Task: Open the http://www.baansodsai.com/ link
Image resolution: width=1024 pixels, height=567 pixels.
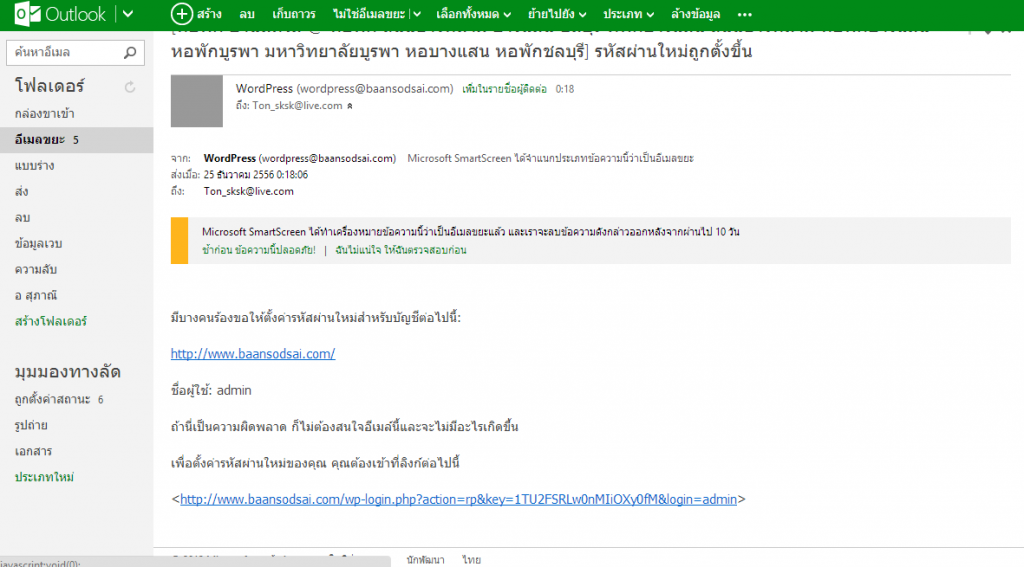Action: (253, 353)
